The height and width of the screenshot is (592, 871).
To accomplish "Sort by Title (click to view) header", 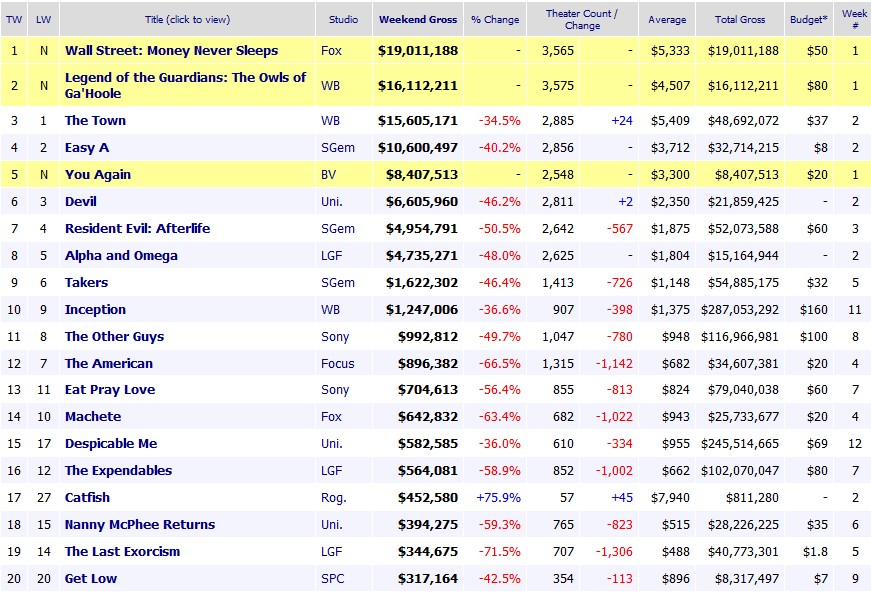I will click(187, 19).
